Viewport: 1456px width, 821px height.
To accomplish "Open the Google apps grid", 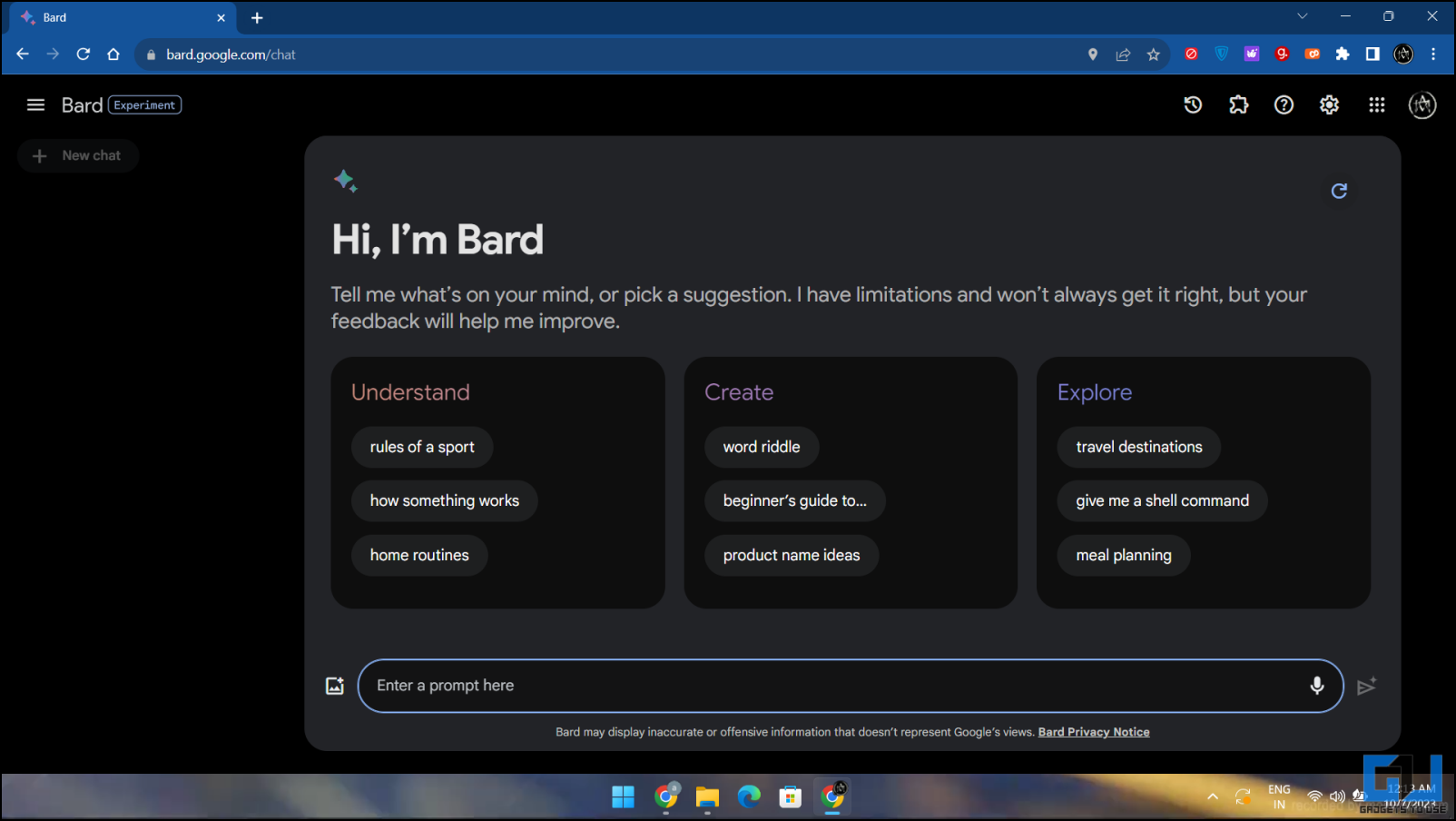I will tap(1376, 105).
